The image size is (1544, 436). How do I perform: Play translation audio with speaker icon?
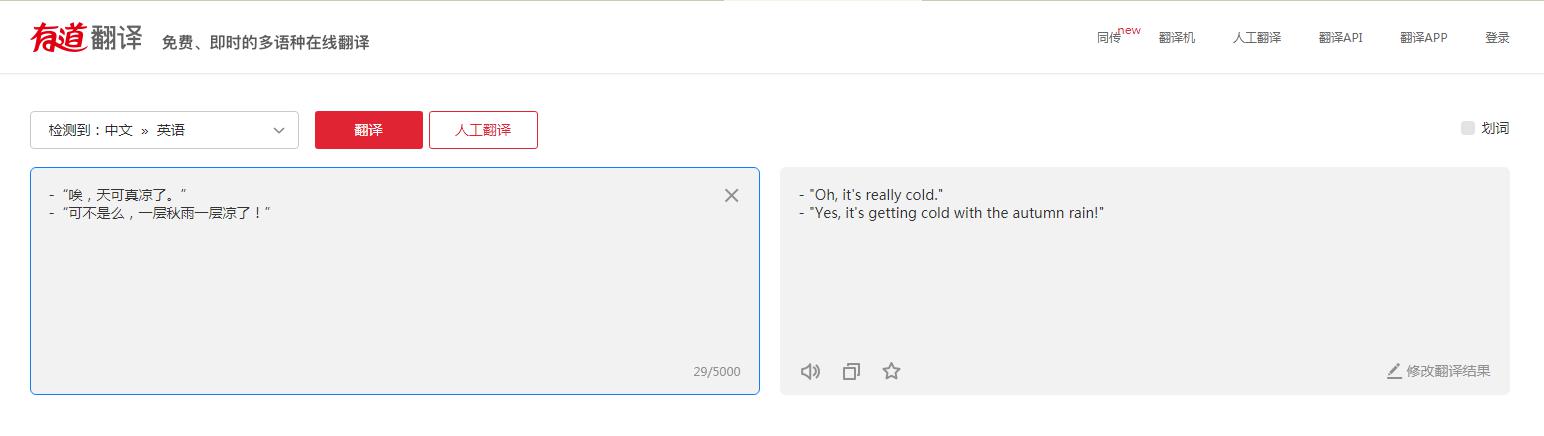(810, 372)
